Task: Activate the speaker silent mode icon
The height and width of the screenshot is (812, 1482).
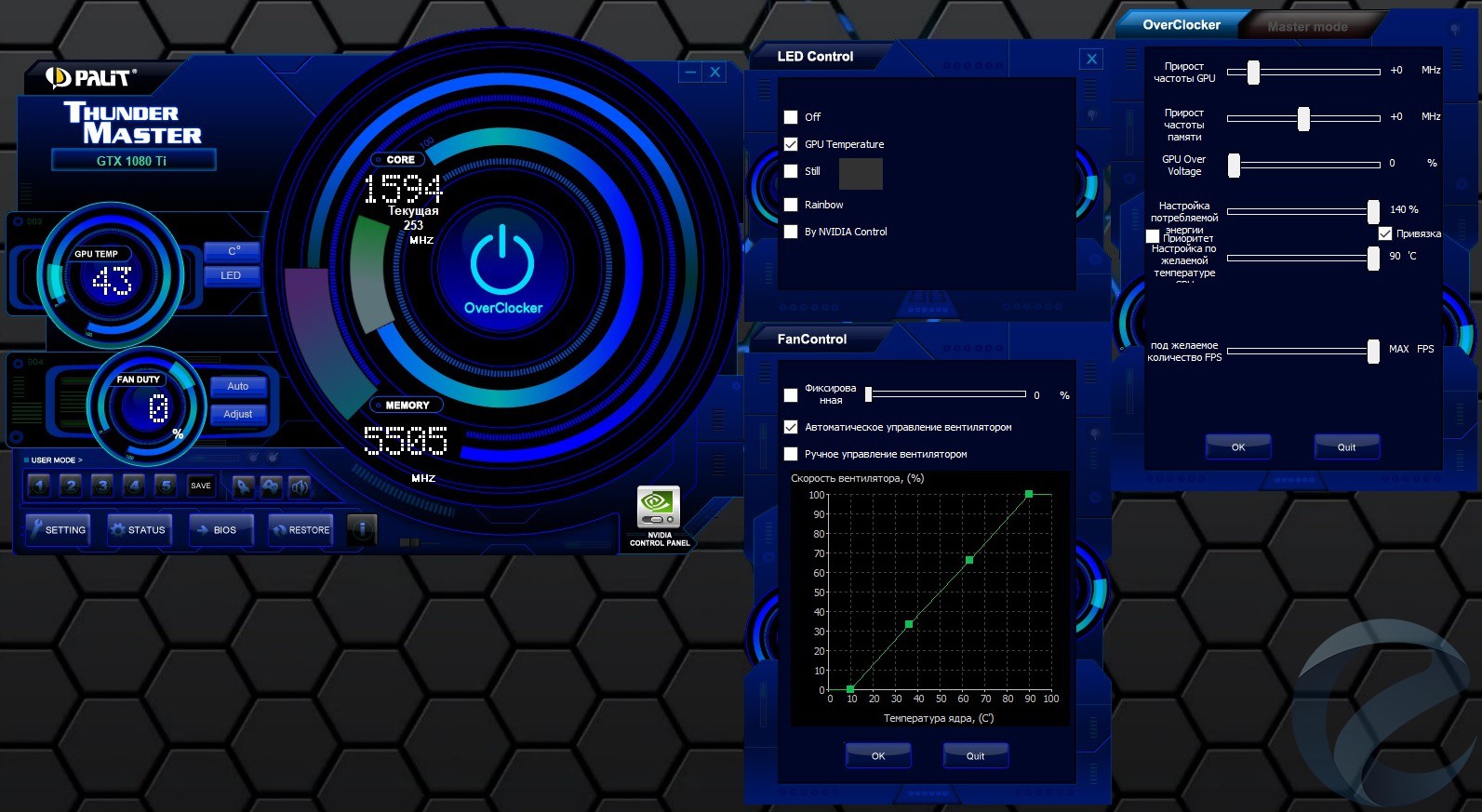Action: click(x=299, y=486)
